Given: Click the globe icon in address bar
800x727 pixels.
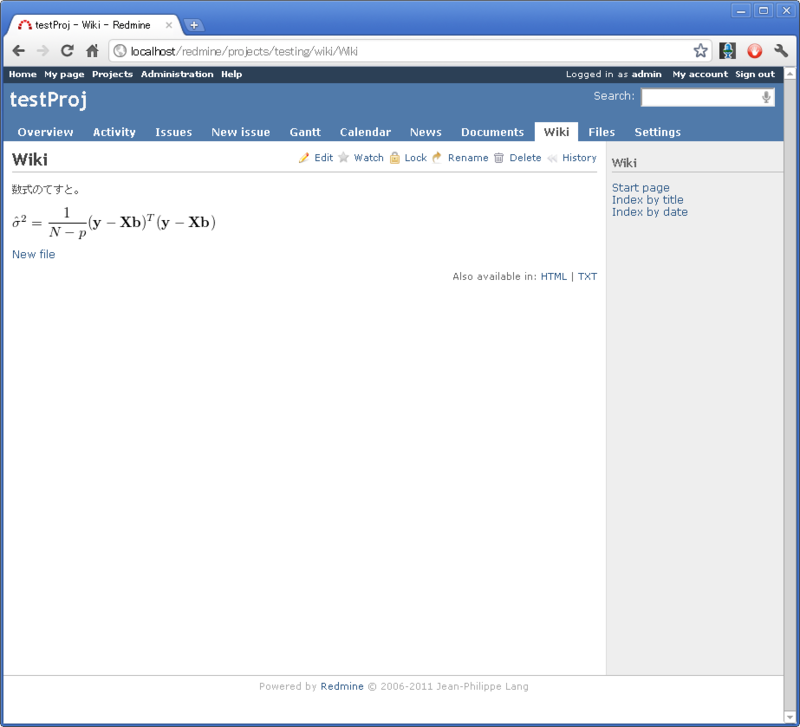Looking at the screenshot, I should pyautogui.click(x=120, y=51).
